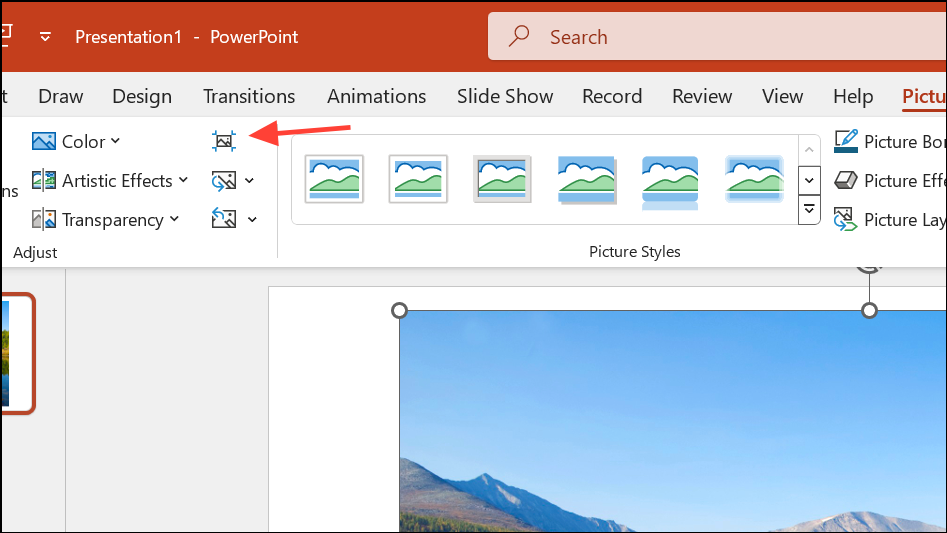
Task: Click the Compress Pictures icon
Action: (224, 141)
